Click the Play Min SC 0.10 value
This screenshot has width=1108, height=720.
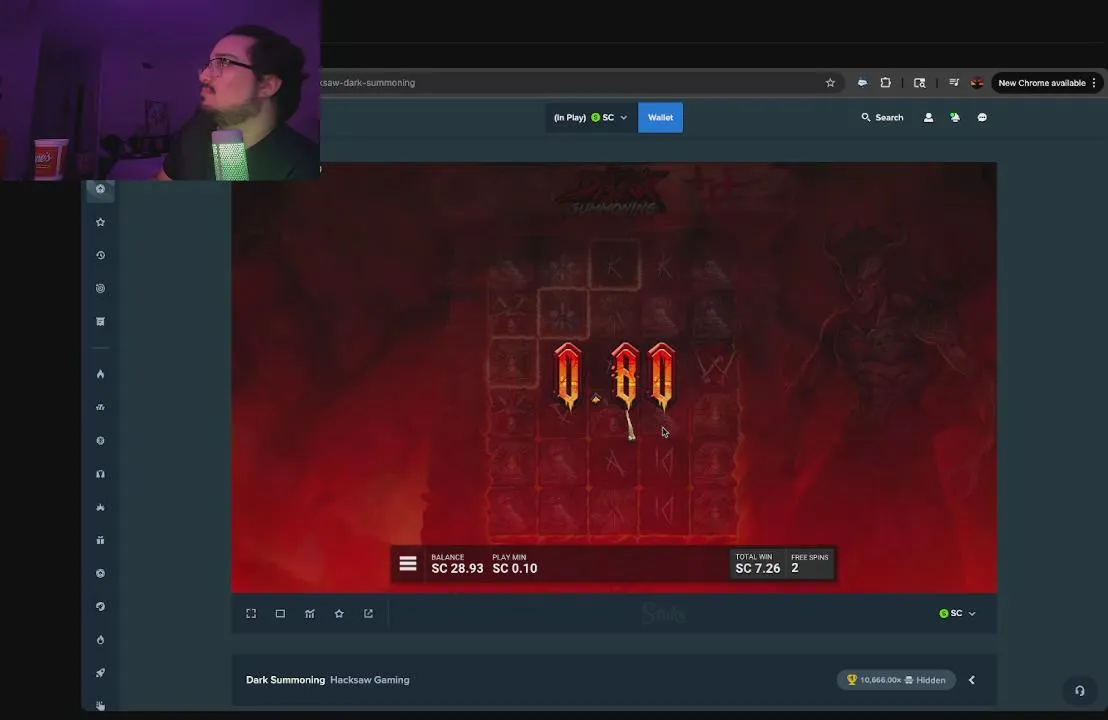coord(514,568)
